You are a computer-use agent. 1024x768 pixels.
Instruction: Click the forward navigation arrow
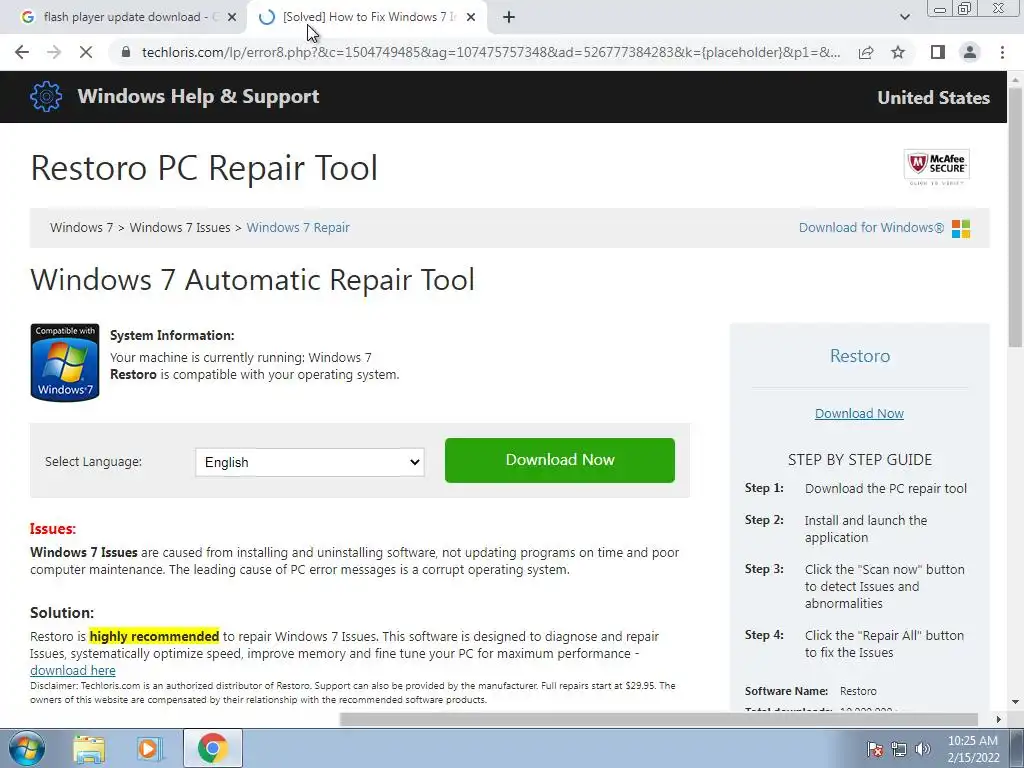(x=54, y=52)
